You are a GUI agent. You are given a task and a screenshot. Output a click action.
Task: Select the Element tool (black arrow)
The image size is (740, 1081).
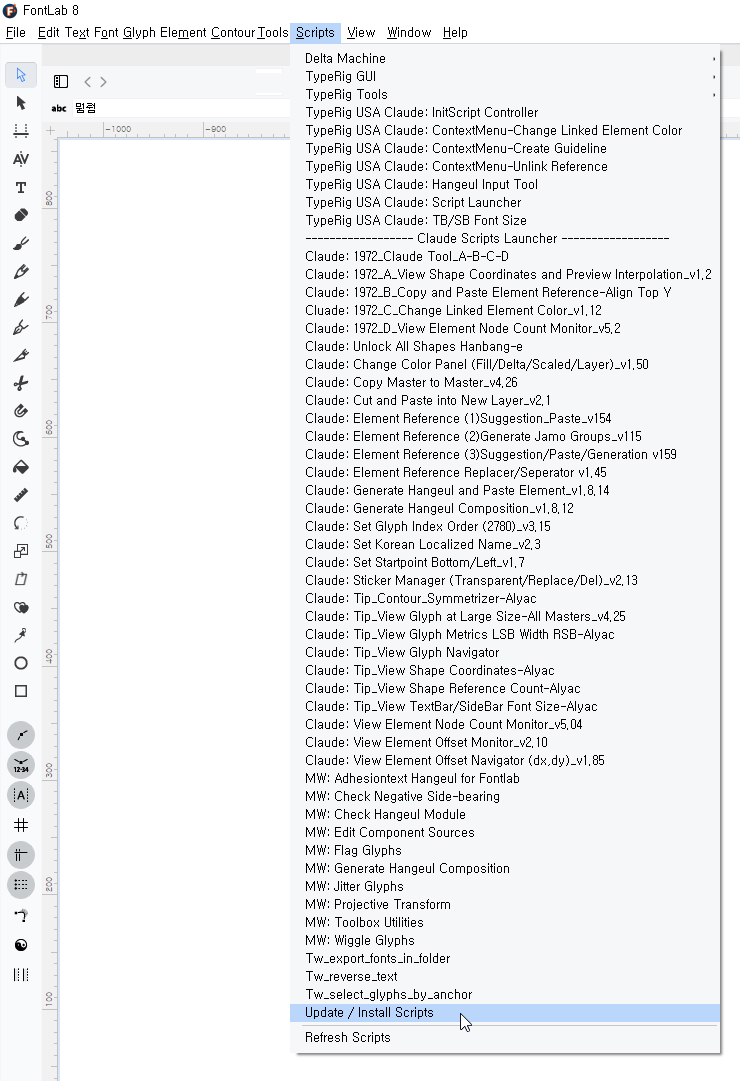tap(21, 103)
